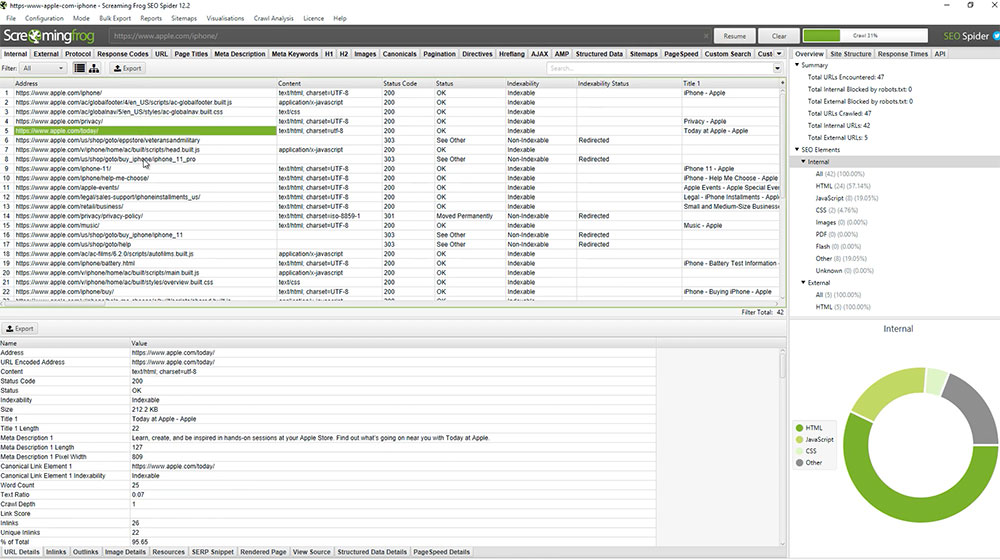Resume the crawl

(735, 36)
